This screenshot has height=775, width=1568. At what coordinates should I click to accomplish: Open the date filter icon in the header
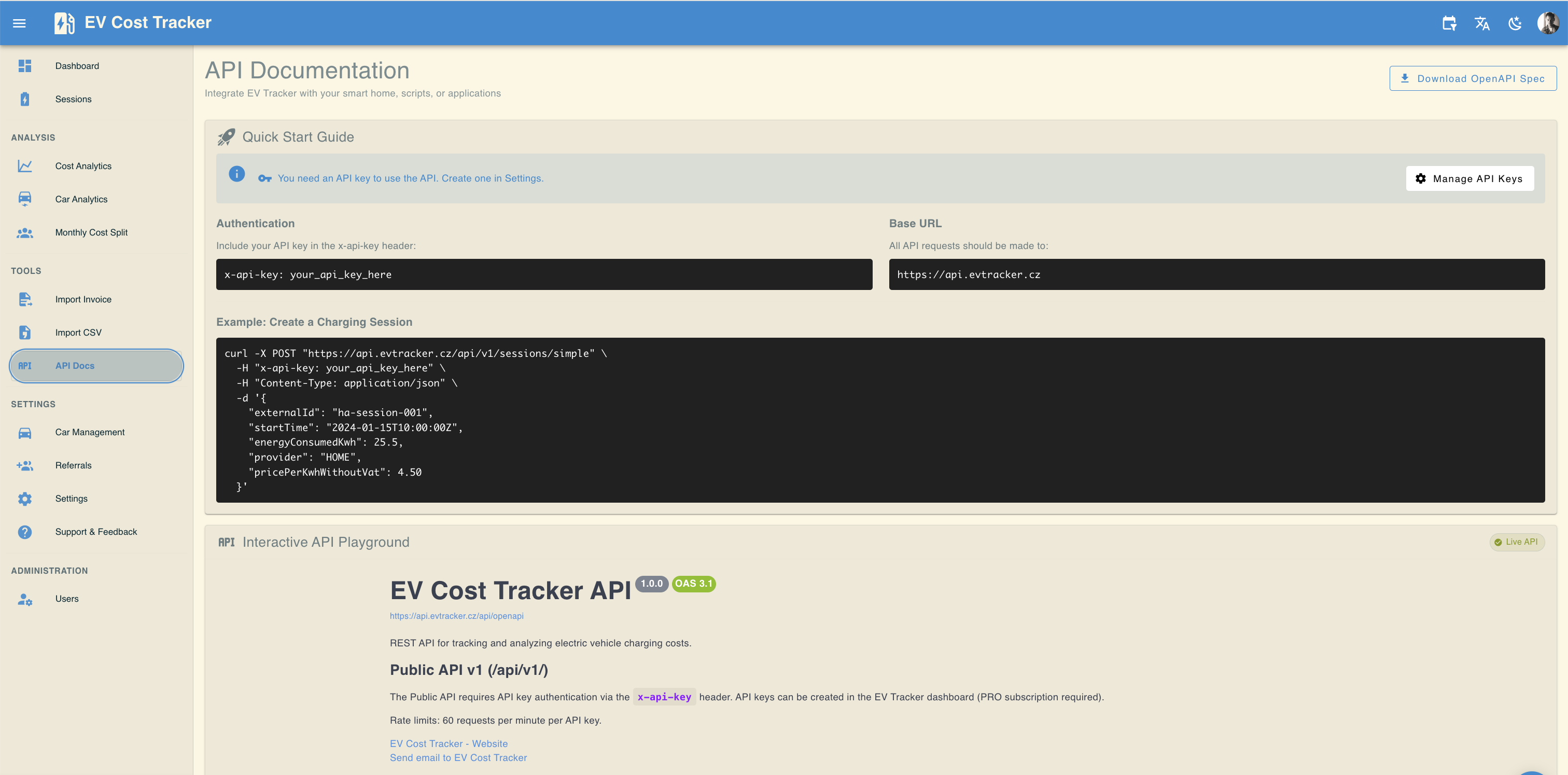1449,23
